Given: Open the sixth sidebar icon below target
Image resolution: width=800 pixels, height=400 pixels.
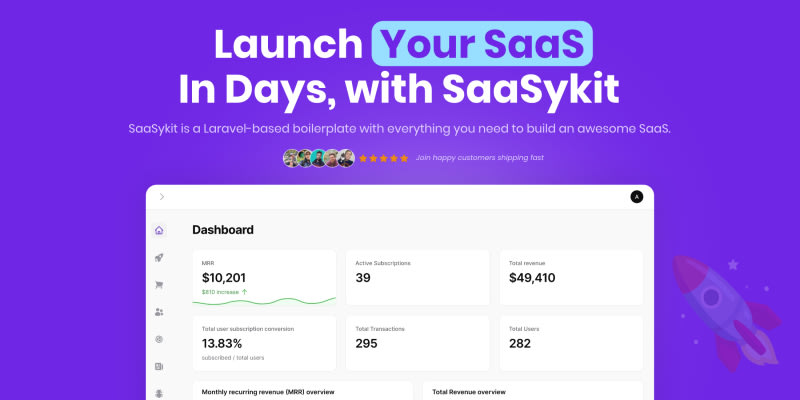Looking at the screenshot, I should (x=159, y=367).
